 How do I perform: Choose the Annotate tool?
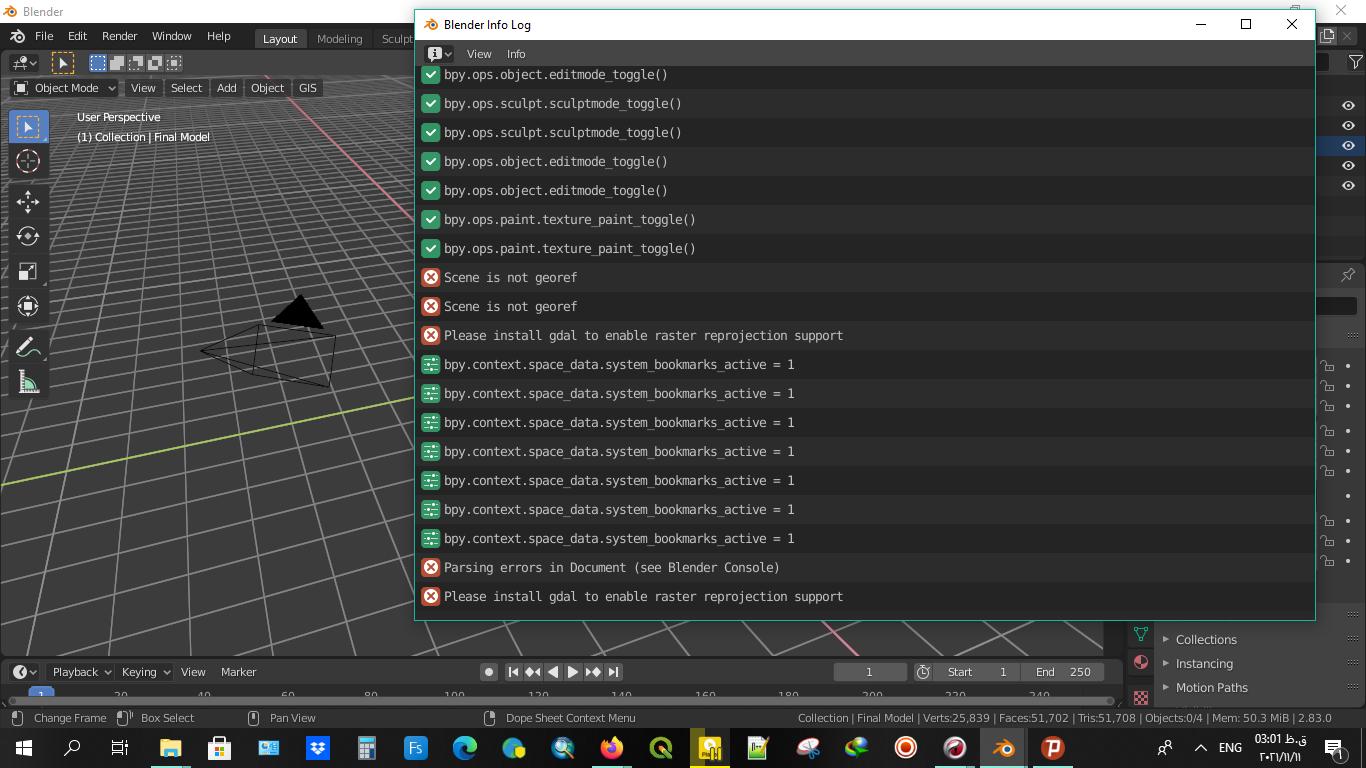click(x=28, y=346)
